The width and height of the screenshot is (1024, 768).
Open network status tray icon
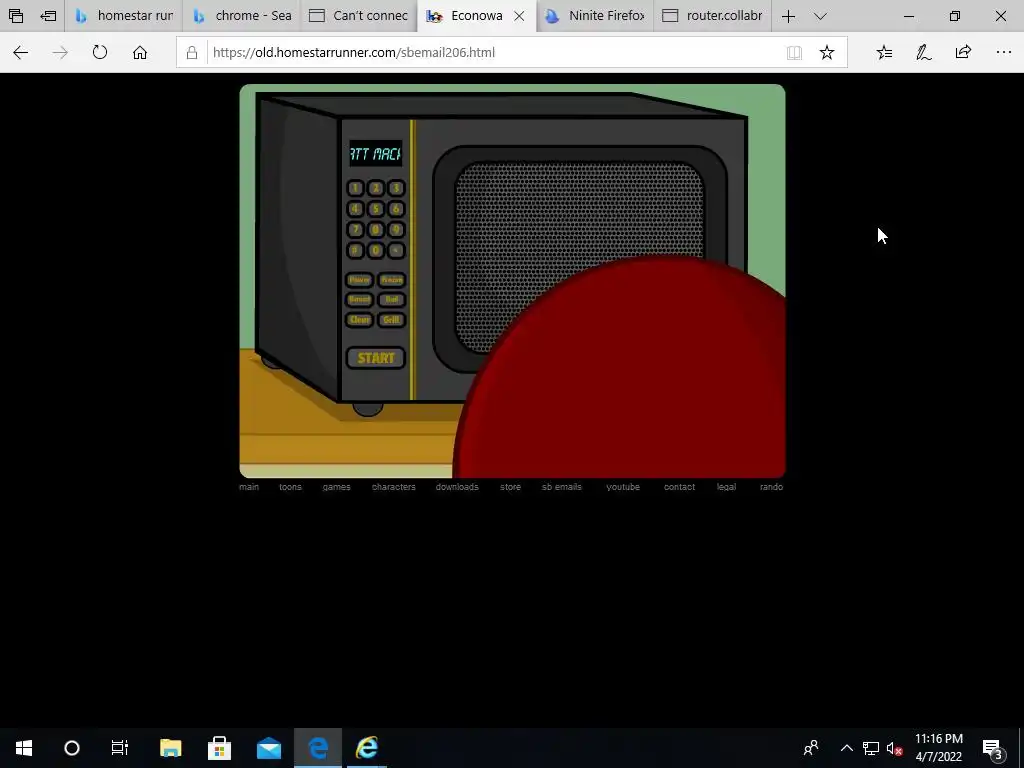[x=871, y=748]
